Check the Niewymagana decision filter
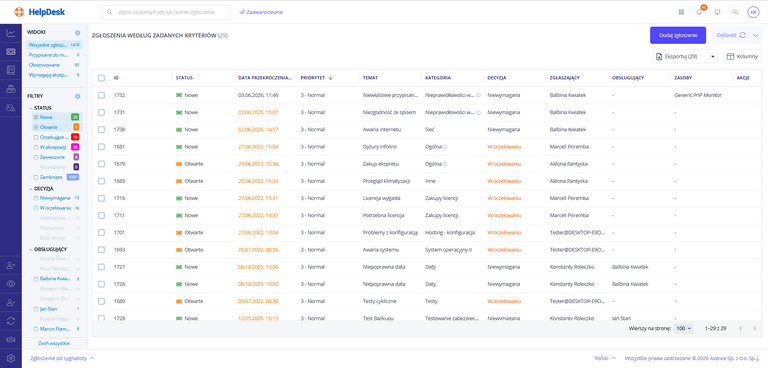Image resolution: width=768 pixels, height=368 pixels. [x=36, y=198]
